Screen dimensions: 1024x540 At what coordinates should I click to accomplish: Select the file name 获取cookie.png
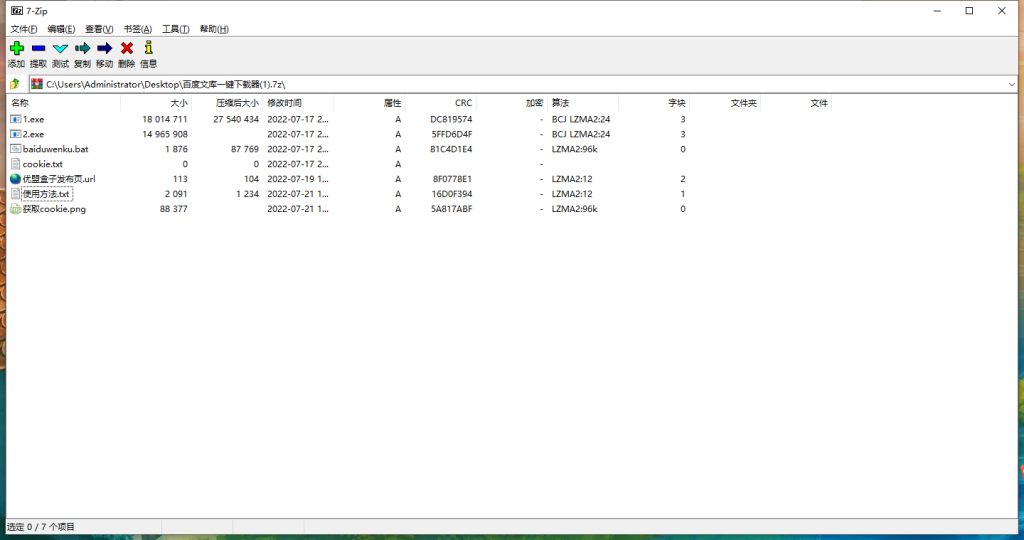click(54, 209)
